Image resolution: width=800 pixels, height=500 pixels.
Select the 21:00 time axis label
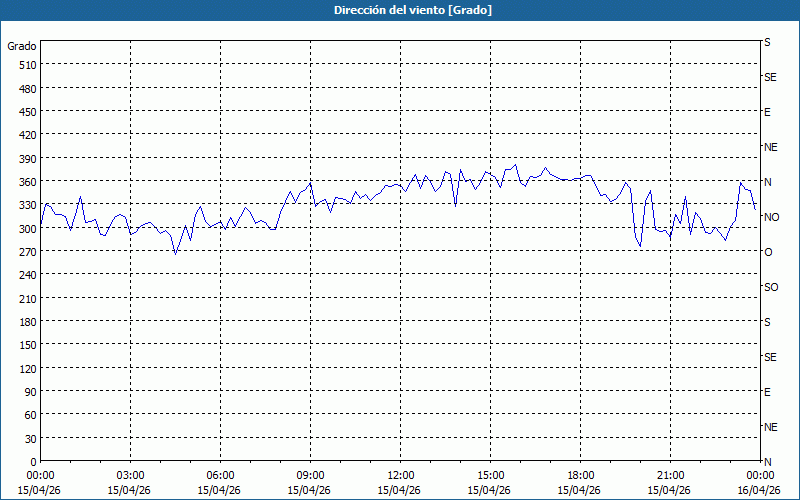point(670,475)
